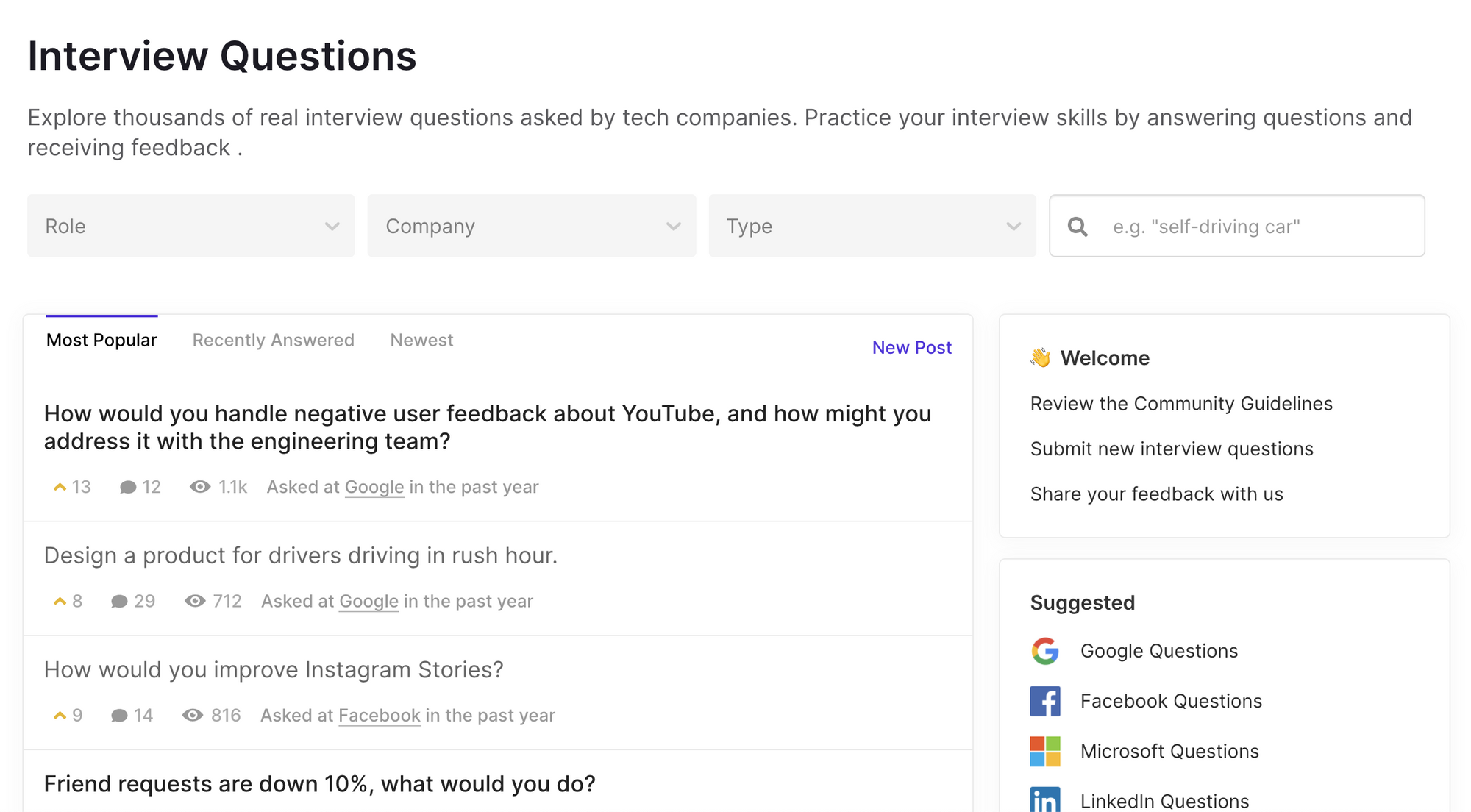Open Google link on rush hour question
Screen dimensions: 1471x812
(x=368, y=601)
